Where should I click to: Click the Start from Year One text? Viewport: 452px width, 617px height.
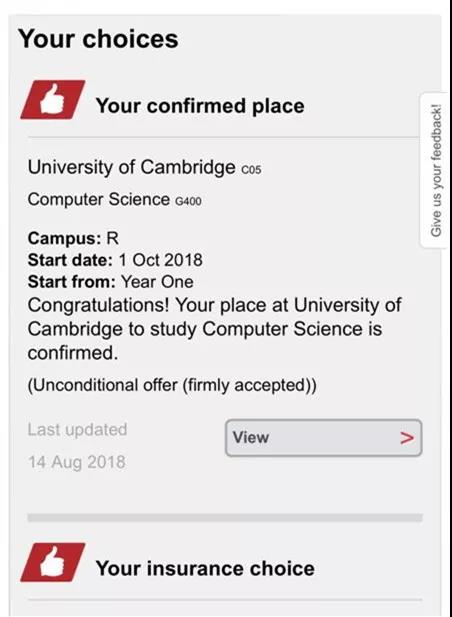[x=110, y=282]
